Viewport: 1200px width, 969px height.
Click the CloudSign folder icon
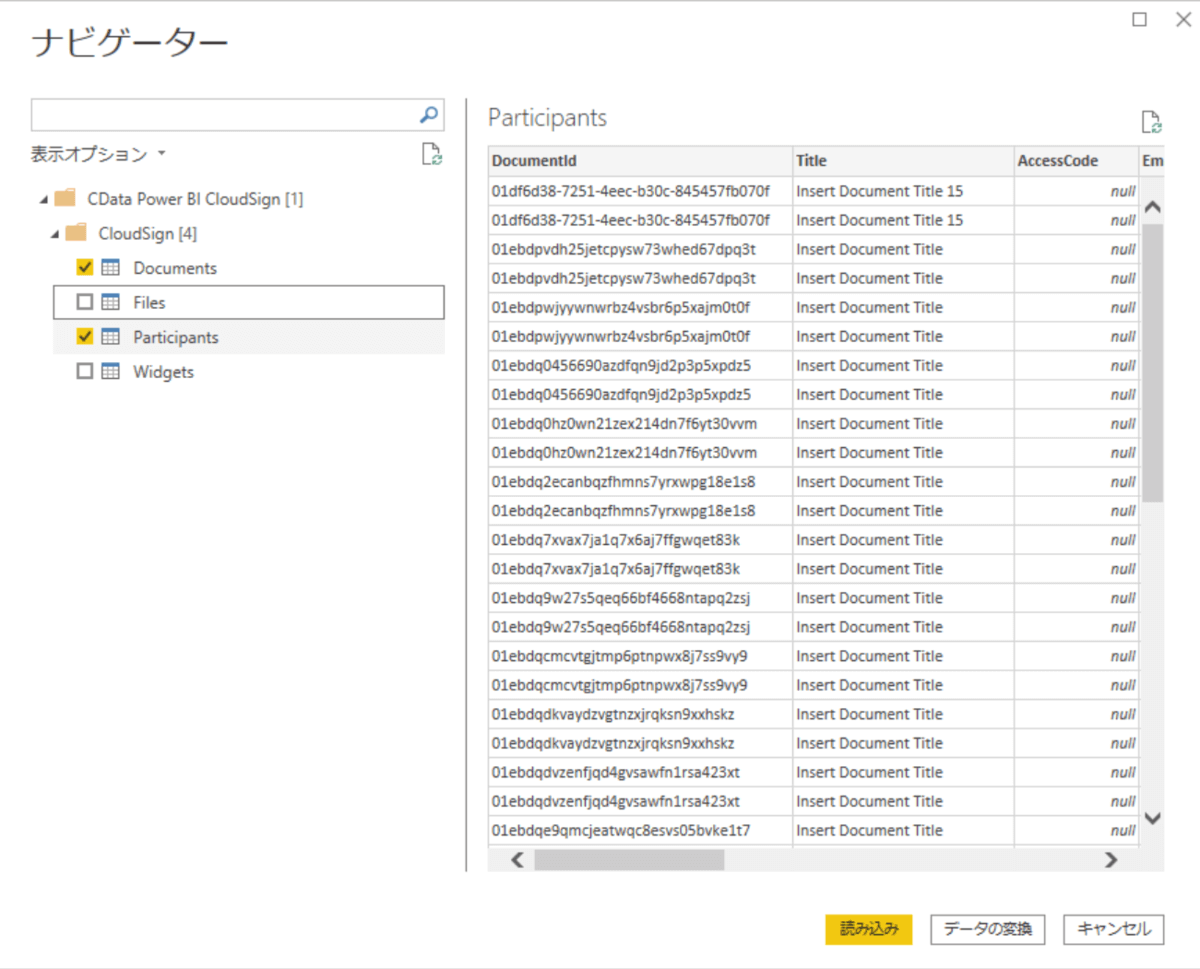(76, 233)
